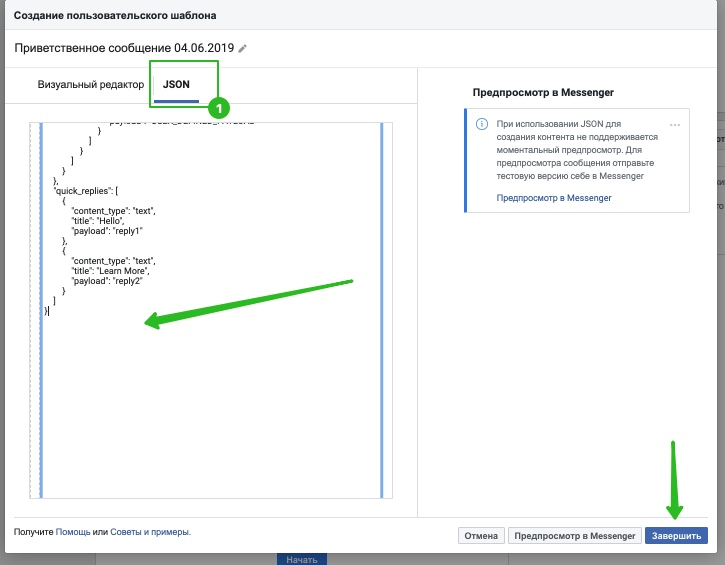Switch to the Визуальный редактор tab
725x565 pixels.
(91, 85)
